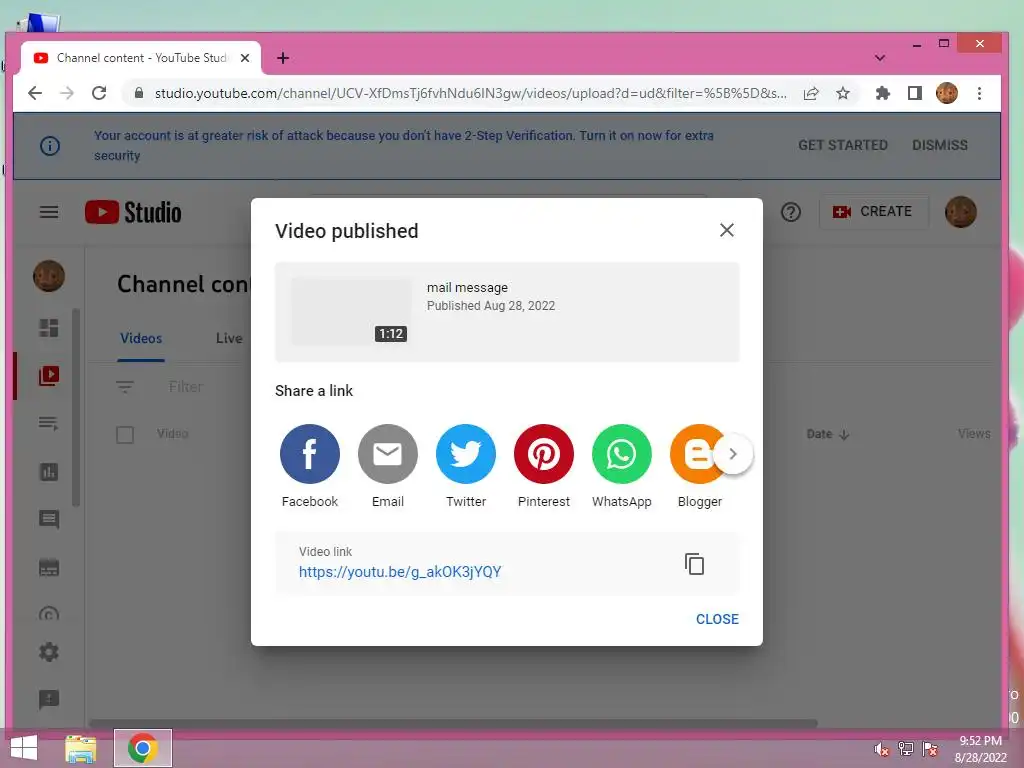Open the Subtitles sidebar icon
Image resolution: width=1024 pixels, height=768 pixels.
coord(49,568)
